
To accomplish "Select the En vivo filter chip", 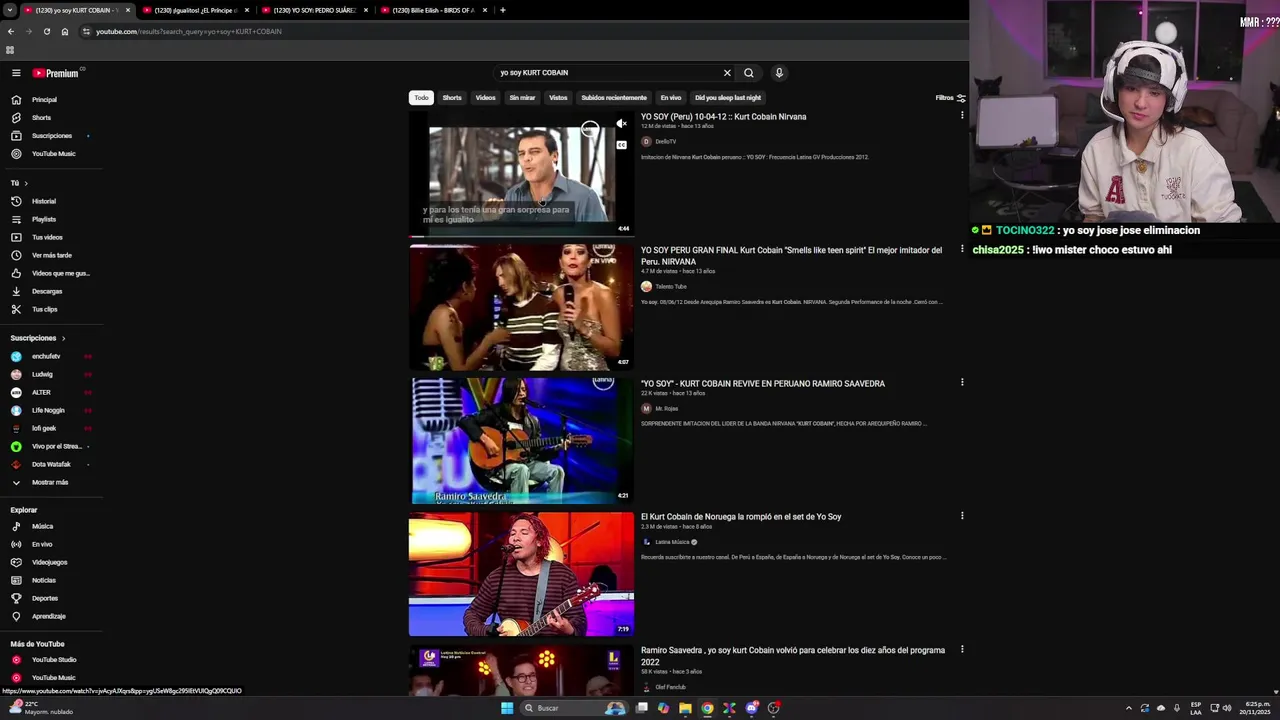I will click(670, 98).
